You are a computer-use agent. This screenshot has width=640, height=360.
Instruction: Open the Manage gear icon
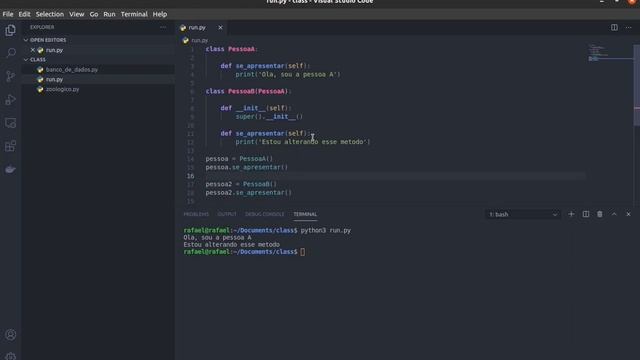pos(11,356)
